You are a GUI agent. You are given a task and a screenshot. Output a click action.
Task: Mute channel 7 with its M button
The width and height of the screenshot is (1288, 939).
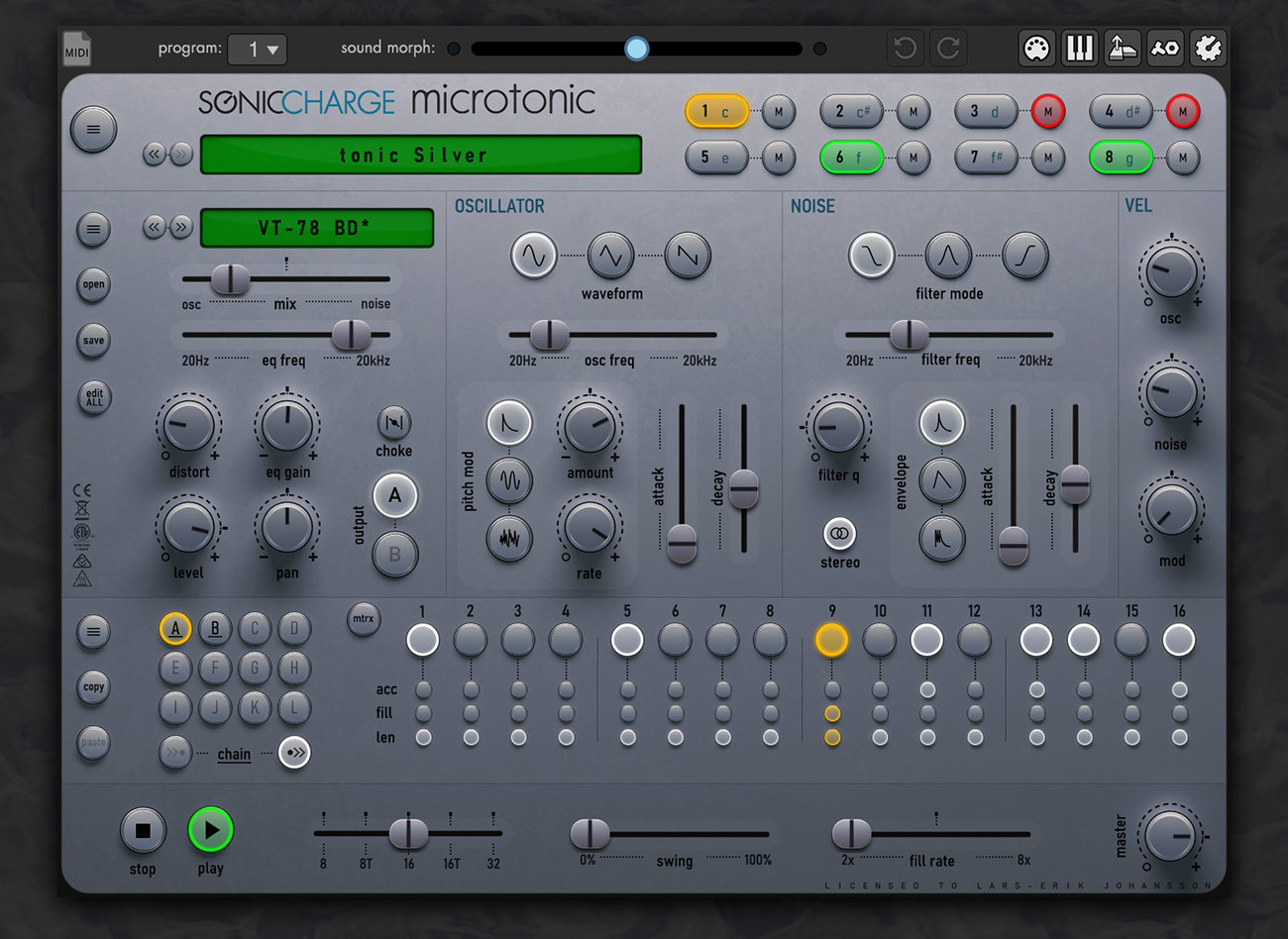coord(1048,156)
